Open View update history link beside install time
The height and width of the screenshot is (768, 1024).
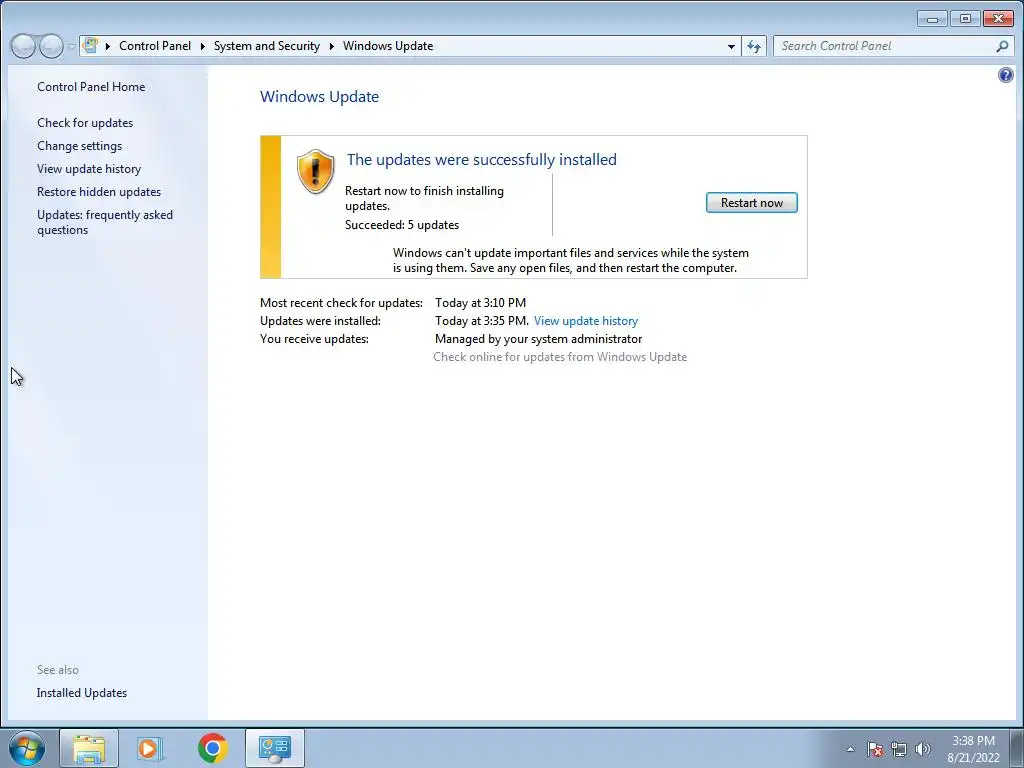click(586, 321)
